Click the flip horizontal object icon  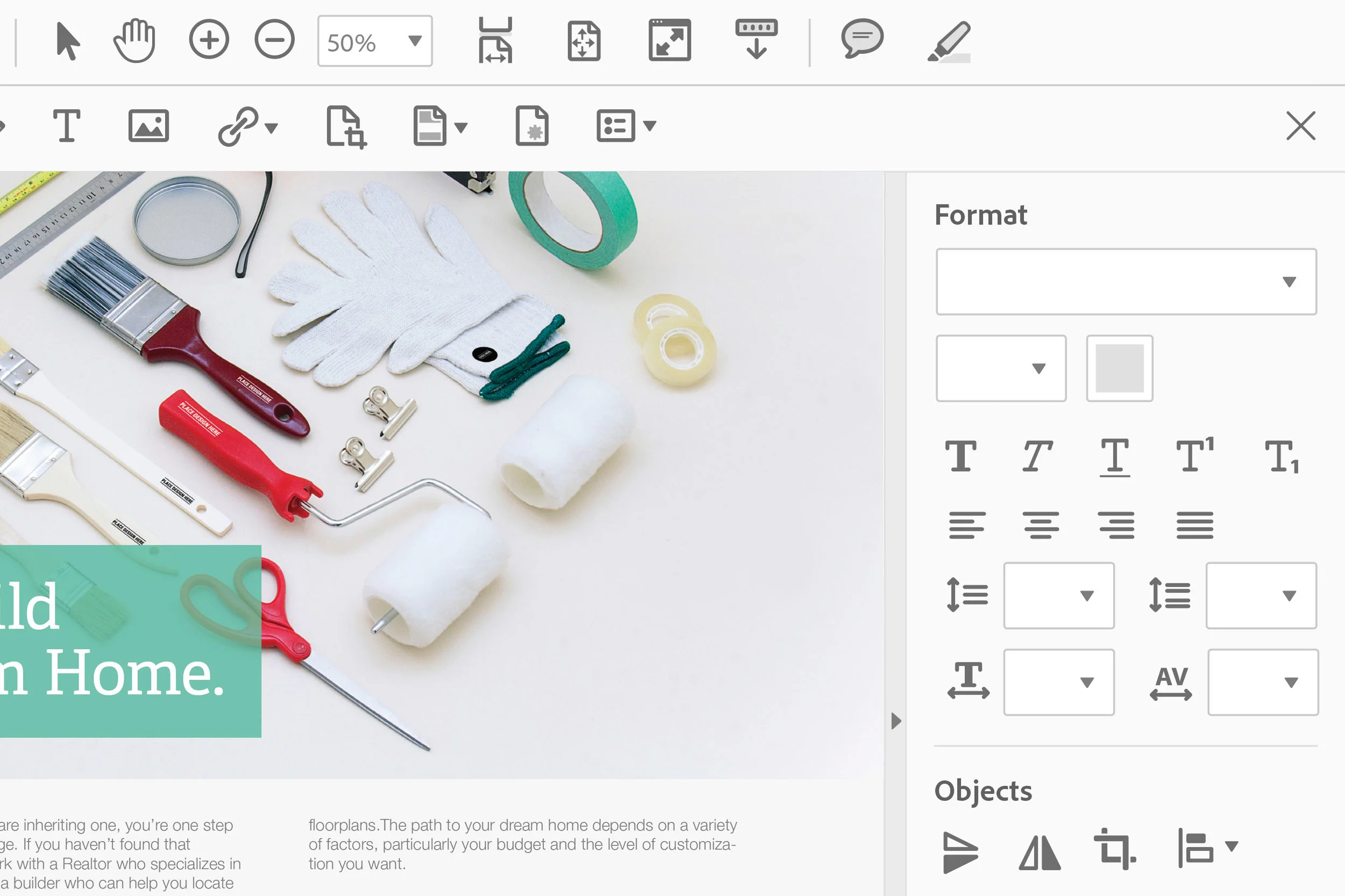point(1039,852)
